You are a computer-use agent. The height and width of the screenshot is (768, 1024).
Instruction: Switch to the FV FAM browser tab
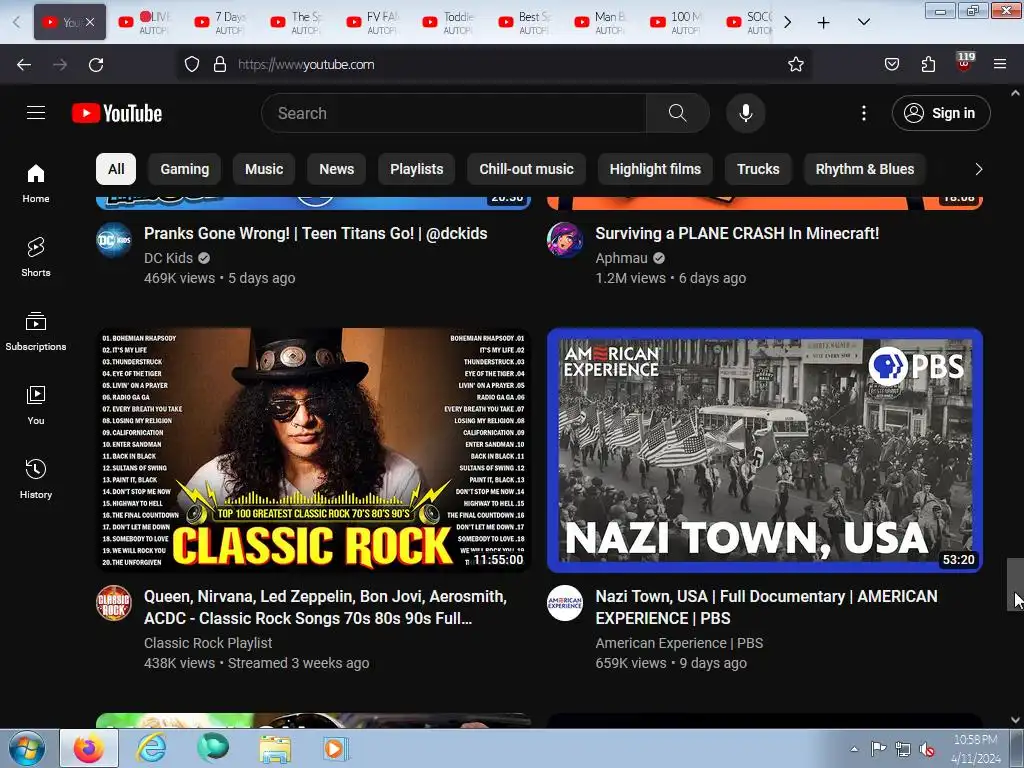tap(374, 23)
